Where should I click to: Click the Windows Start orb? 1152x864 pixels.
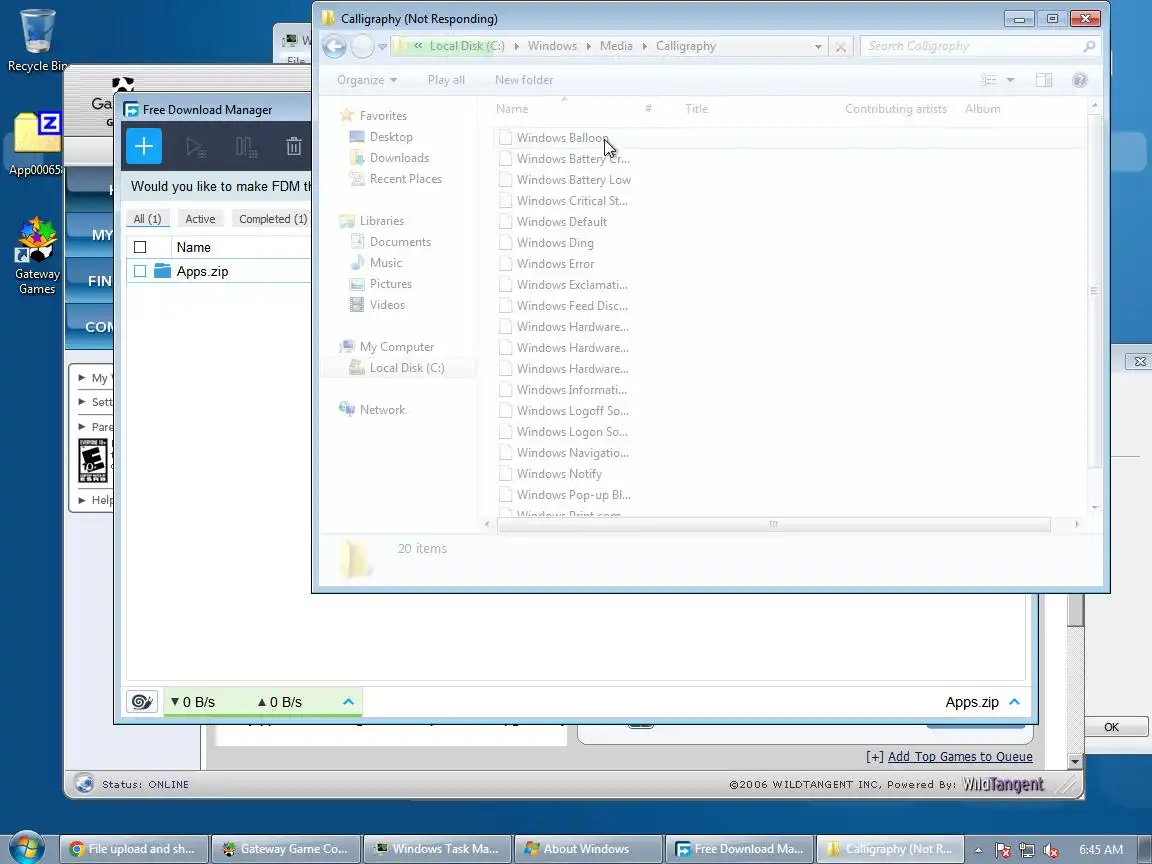(x=27, y=847)
